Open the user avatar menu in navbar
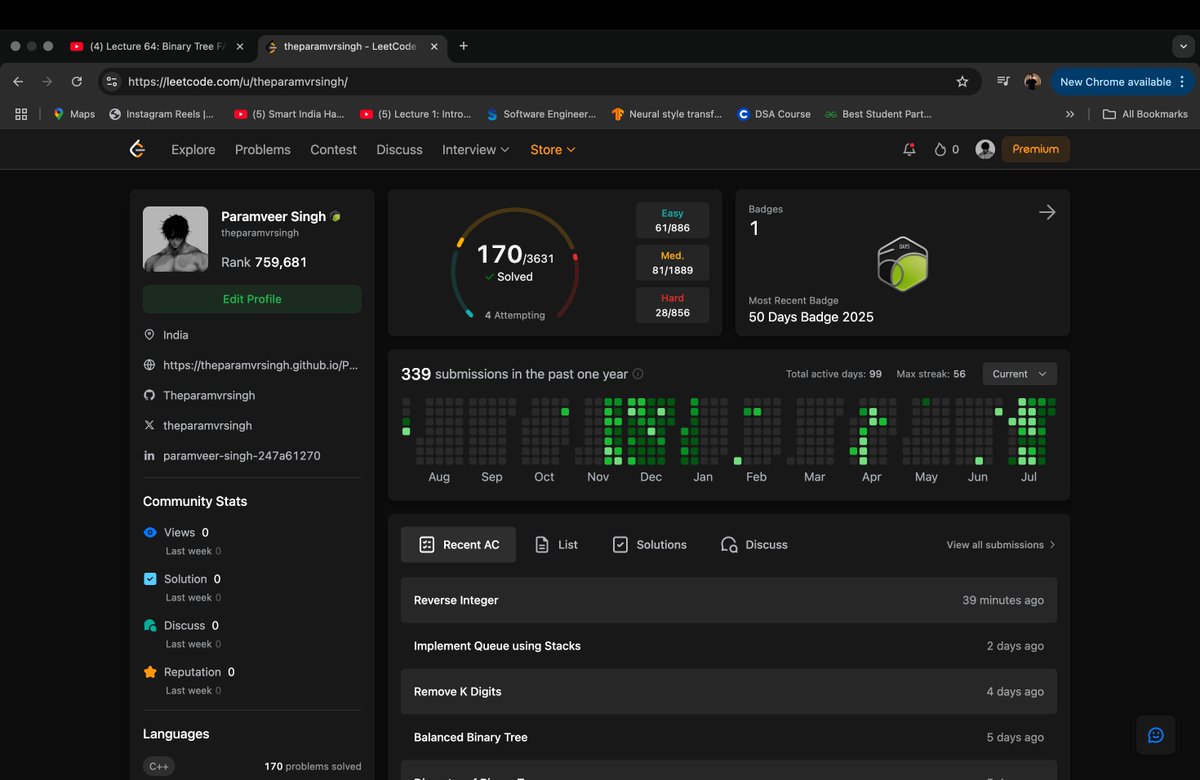 pyautogui.click(x=985, y=149)
